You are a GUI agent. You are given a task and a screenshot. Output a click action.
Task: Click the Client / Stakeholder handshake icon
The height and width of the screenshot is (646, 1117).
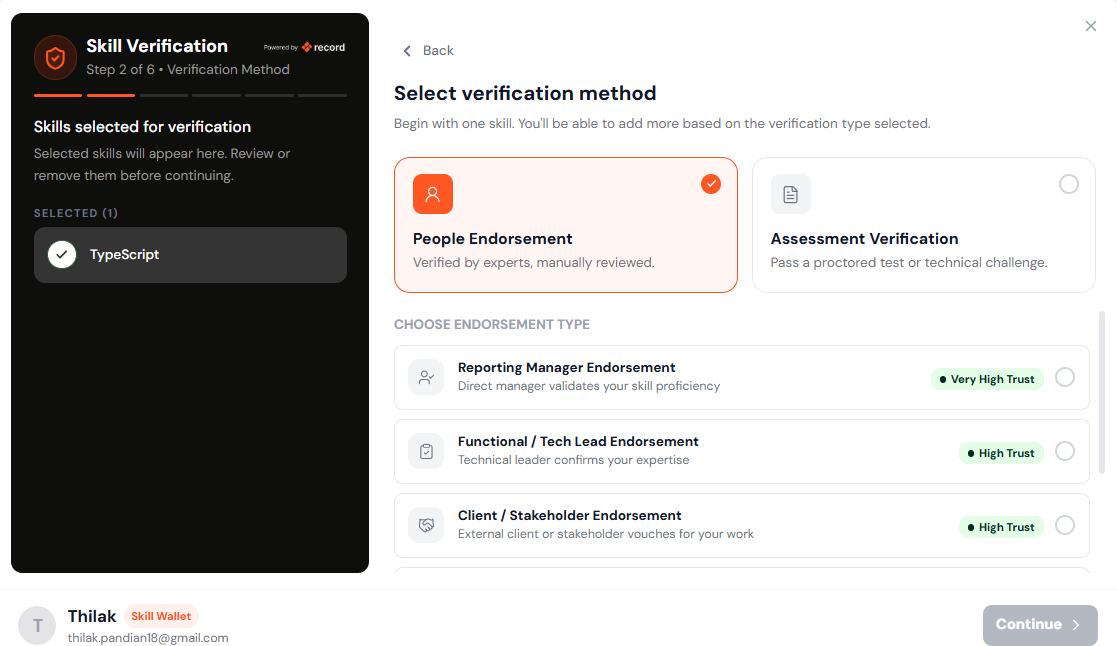(x=426, y=526)
